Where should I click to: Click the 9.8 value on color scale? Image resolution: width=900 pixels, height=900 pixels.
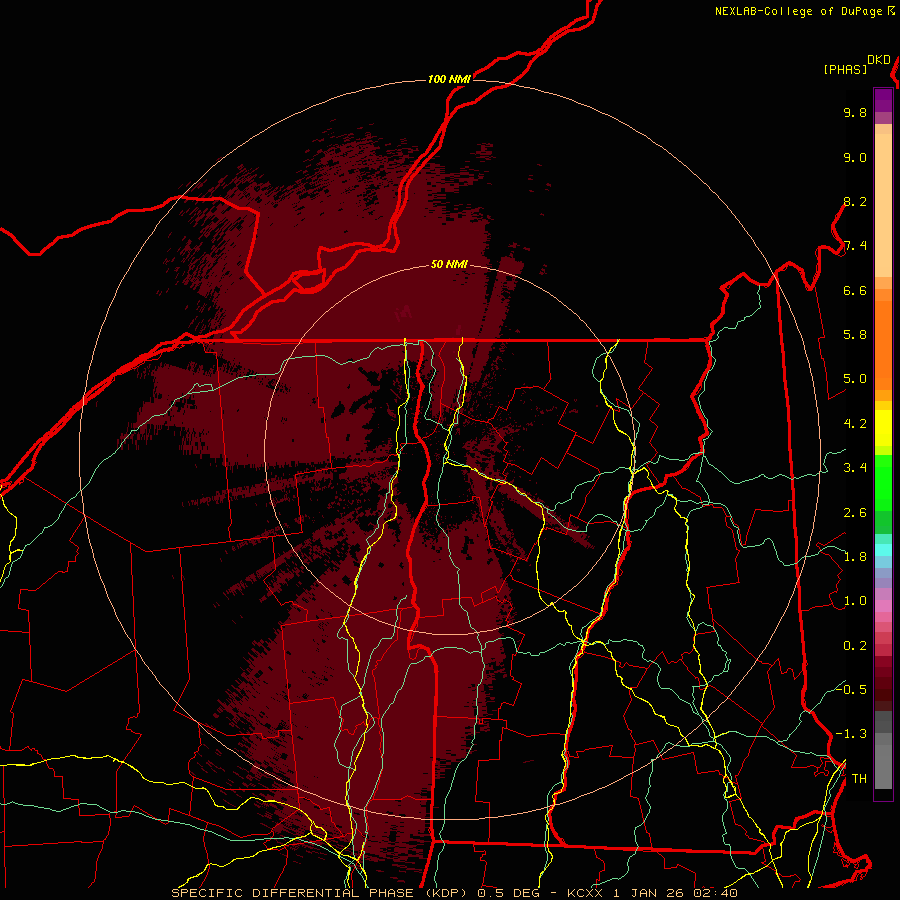[855, 112]
